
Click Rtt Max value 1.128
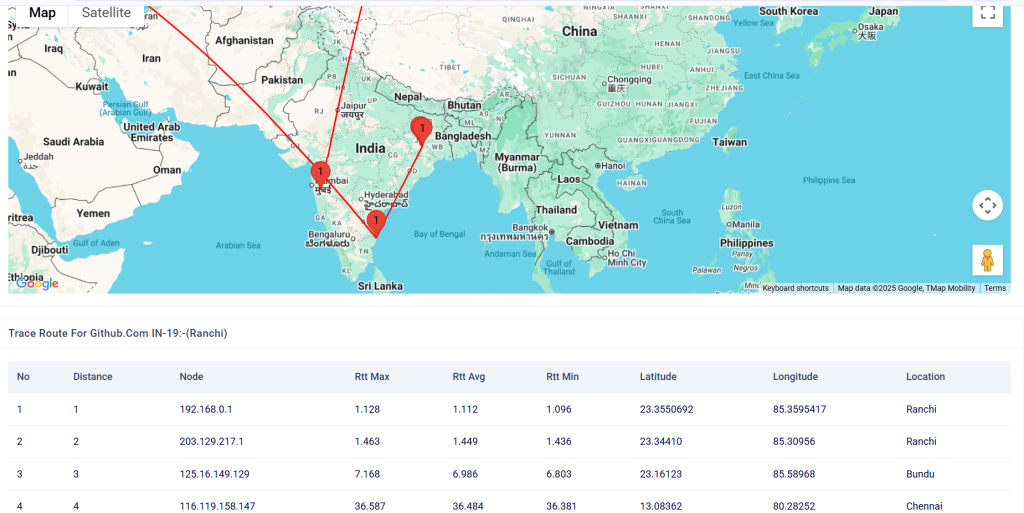click(367, 409)
